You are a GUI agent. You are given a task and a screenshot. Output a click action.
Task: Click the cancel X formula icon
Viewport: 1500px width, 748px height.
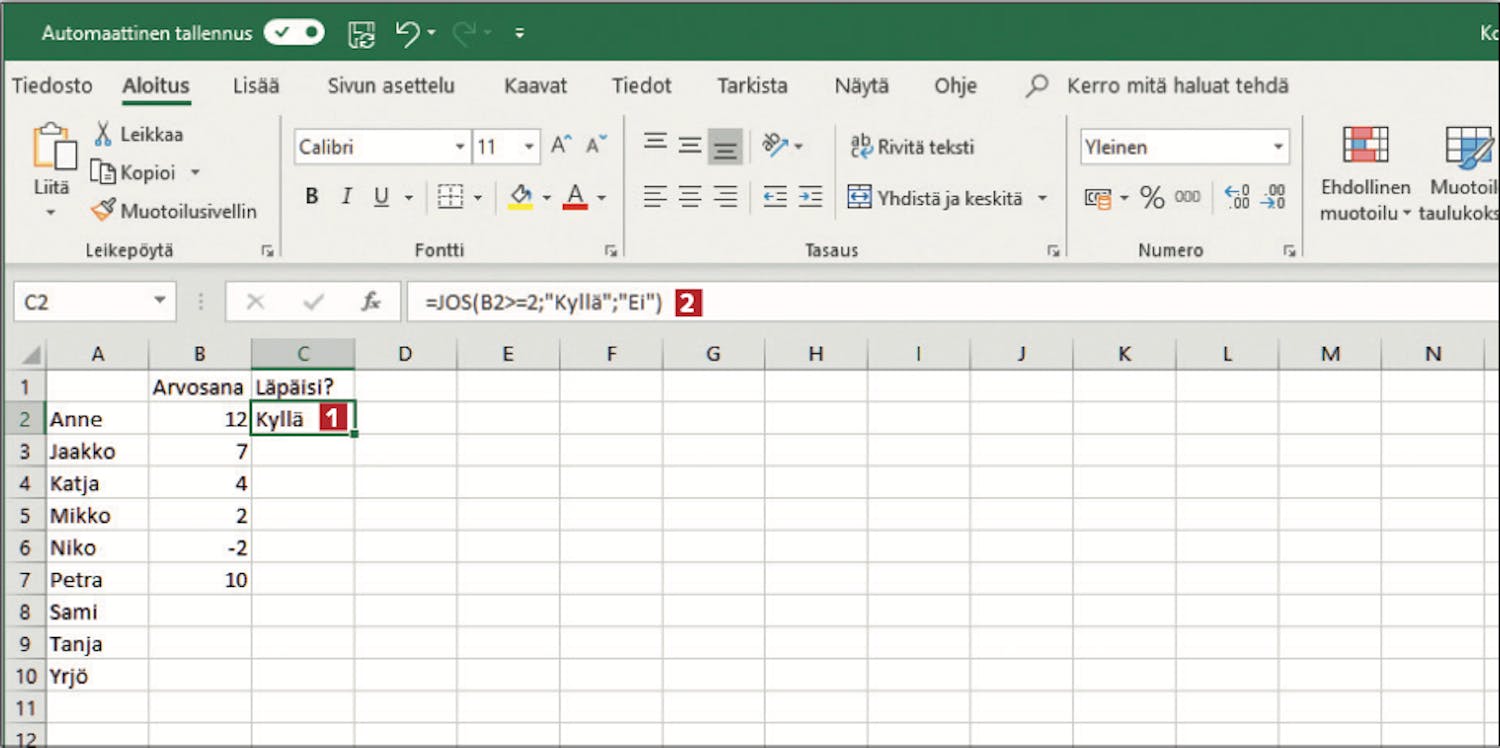pos(256,302)
